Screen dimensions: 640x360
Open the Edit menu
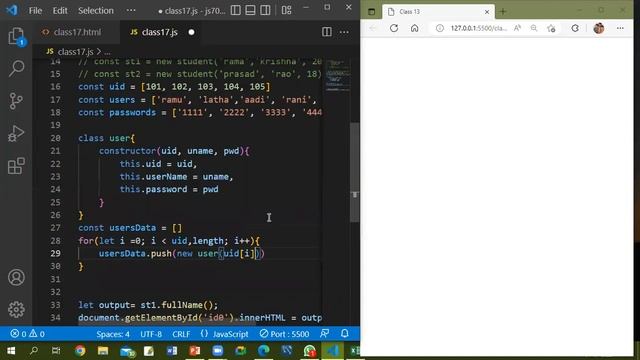coord(60,10)
